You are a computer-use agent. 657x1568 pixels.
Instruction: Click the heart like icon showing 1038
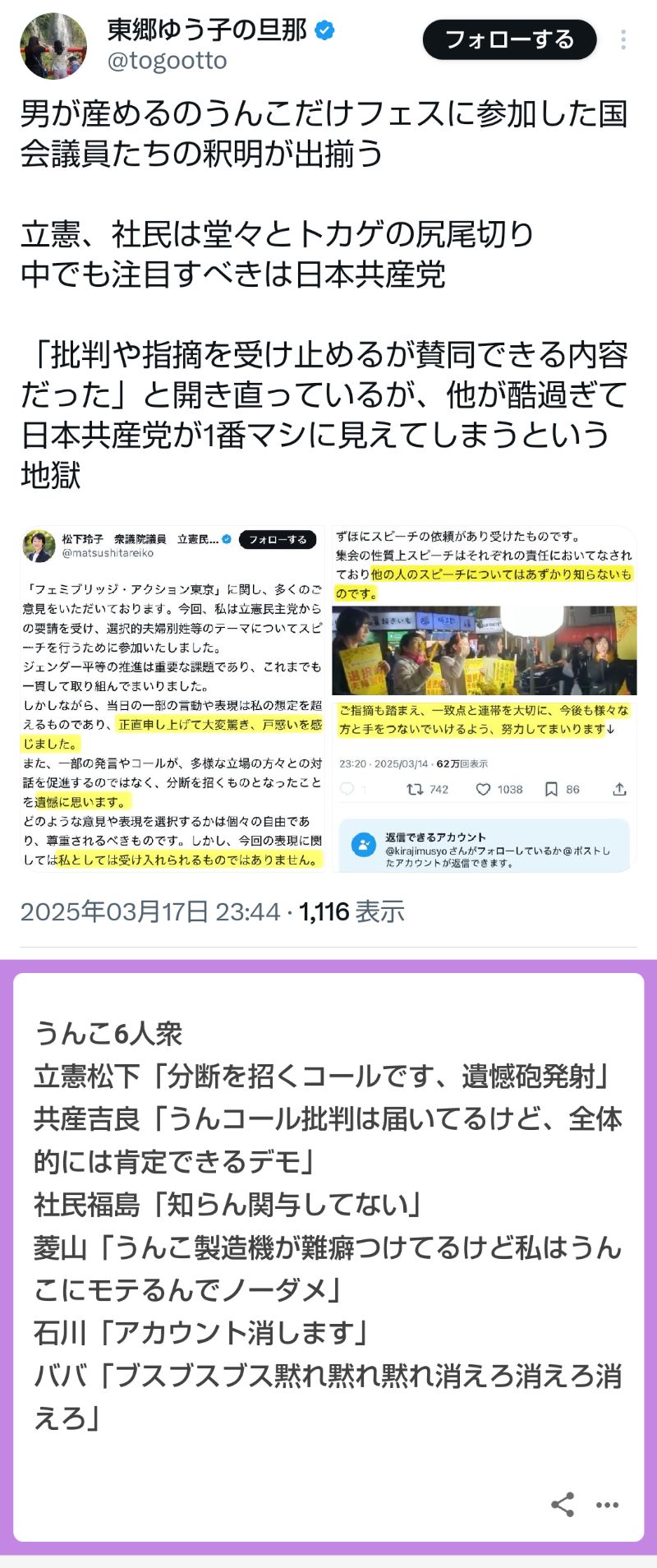(x=484, y=789)
